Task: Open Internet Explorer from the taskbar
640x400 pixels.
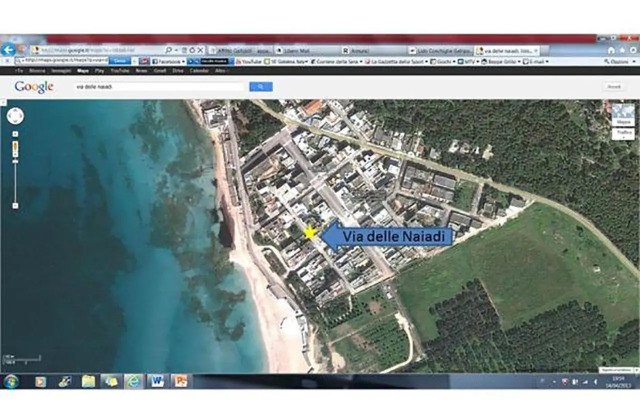Action: (133, 381)
